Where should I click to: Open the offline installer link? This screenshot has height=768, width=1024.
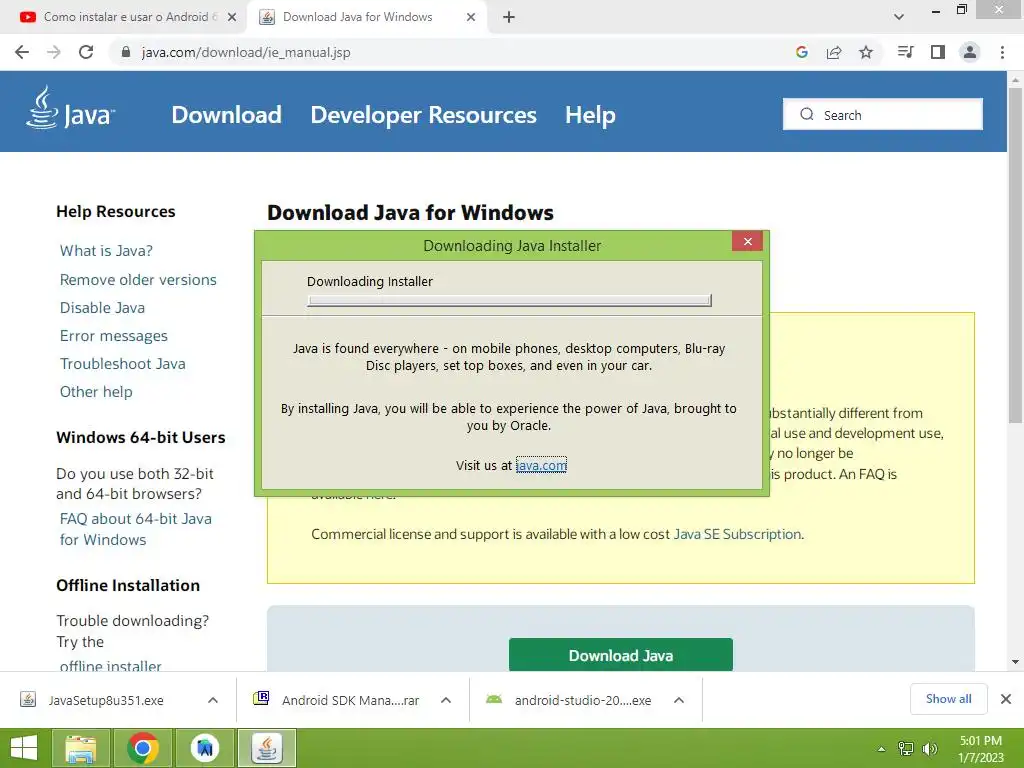coord(110,665)
